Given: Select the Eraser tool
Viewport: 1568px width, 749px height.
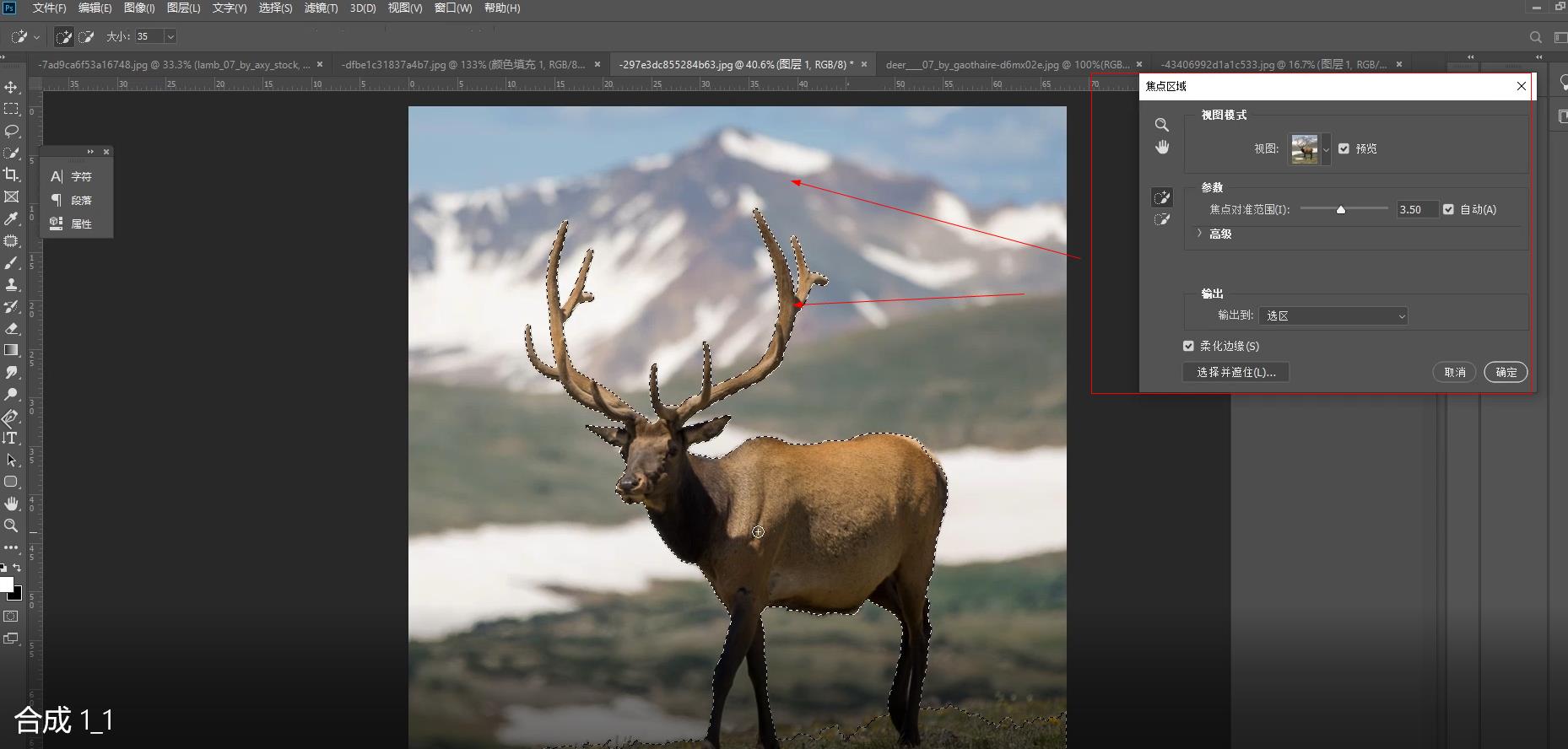Looking at the screenshot, I should point(11,329).
